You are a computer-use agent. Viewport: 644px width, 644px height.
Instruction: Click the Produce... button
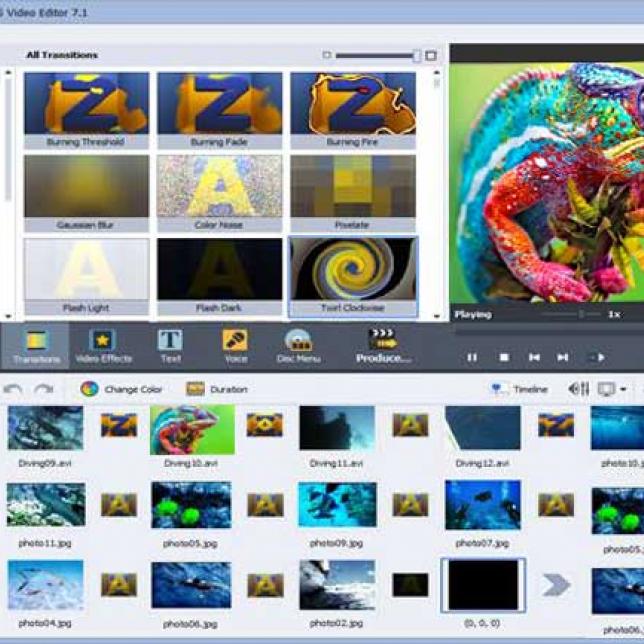click(383, 346)
